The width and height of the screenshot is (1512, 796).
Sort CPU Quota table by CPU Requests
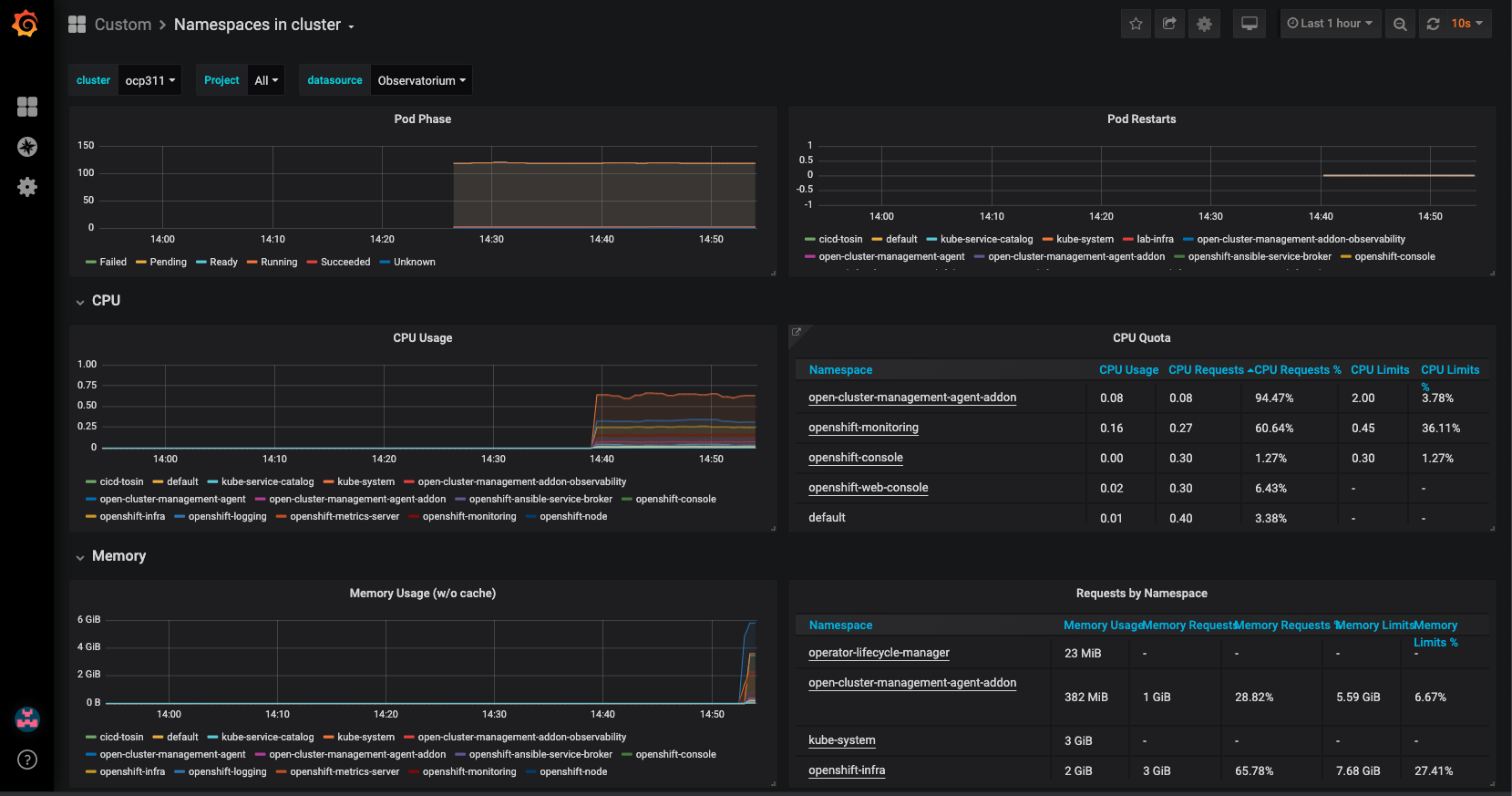1206,370
